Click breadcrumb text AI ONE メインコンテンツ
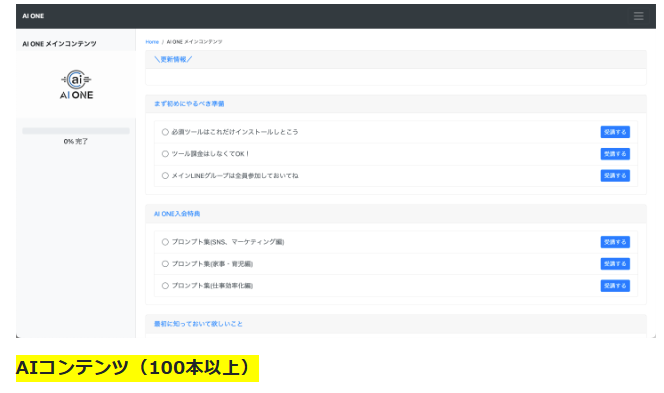664x393 pixels. [x=194, y=42]
